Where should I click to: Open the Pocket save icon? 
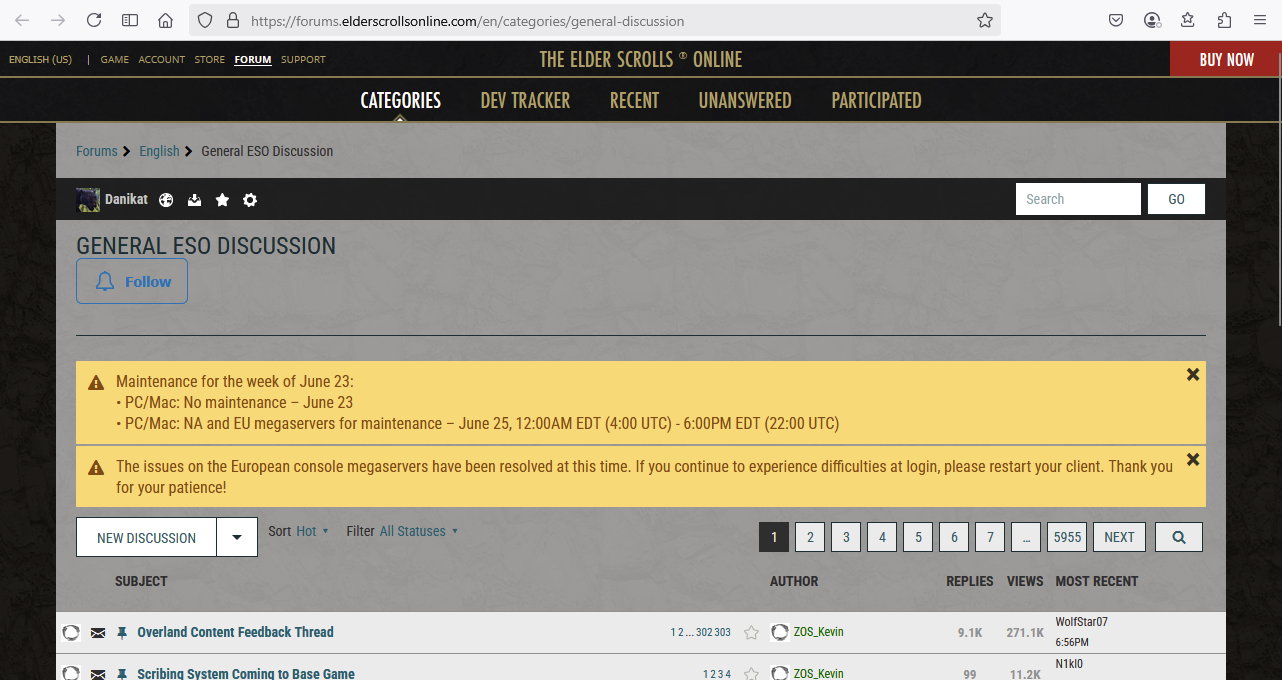[1117, 20]
